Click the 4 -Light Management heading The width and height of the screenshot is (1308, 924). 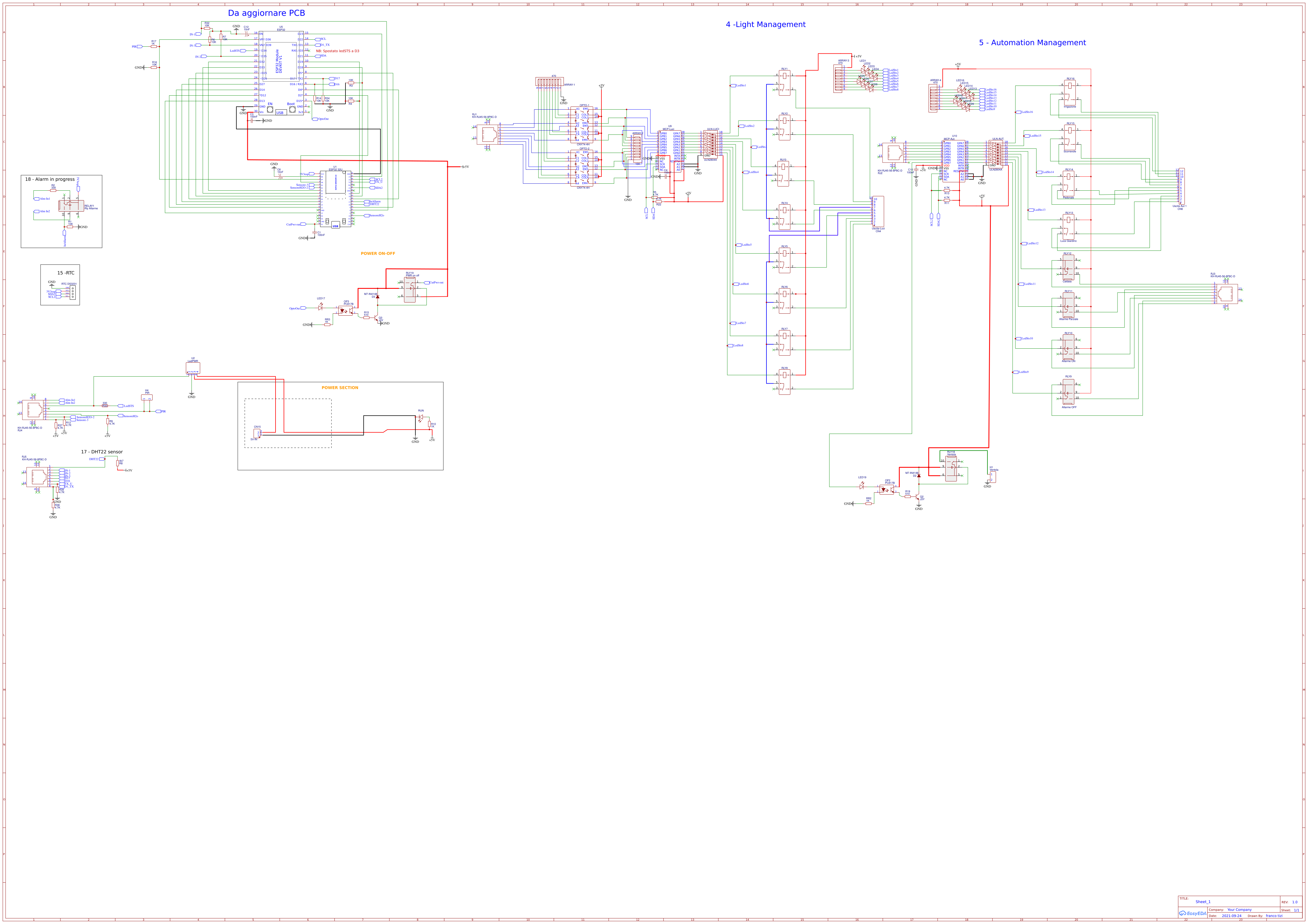[766, 25]
